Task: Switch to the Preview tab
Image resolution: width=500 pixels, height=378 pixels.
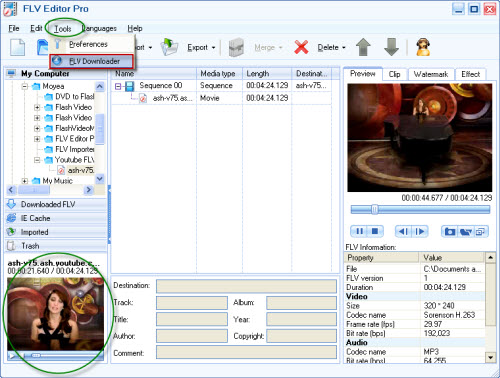Action: pyautogui.click(x=363, y=74)
